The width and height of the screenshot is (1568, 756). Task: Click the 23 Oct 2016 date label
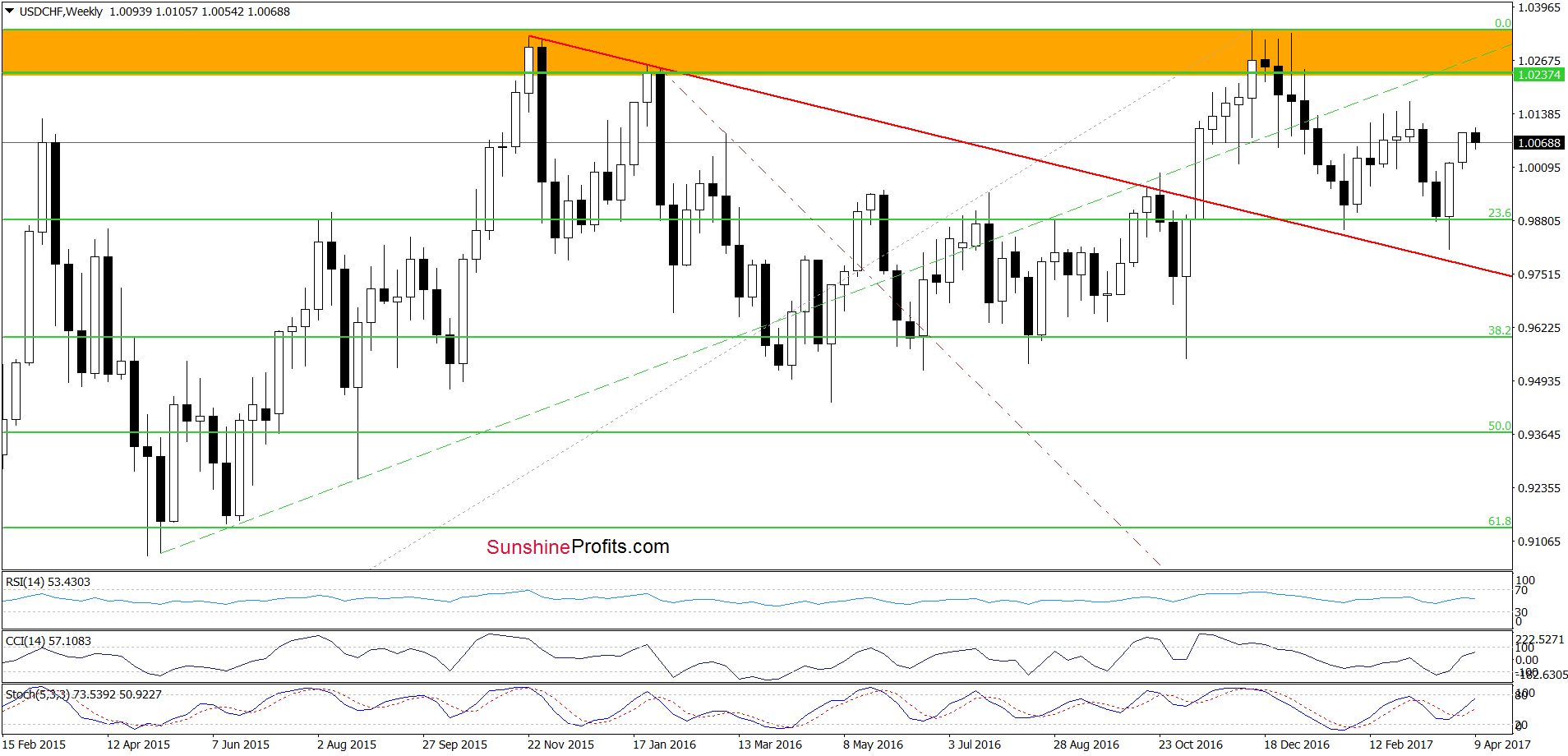click(1191, 744)
